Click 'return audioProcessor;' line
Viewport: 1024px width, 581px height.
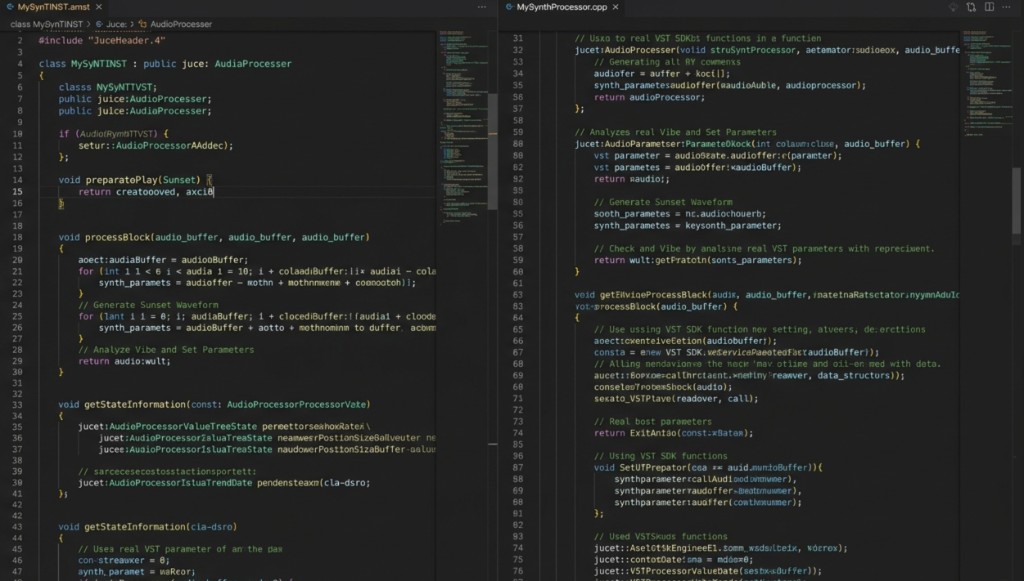[649, 97]
